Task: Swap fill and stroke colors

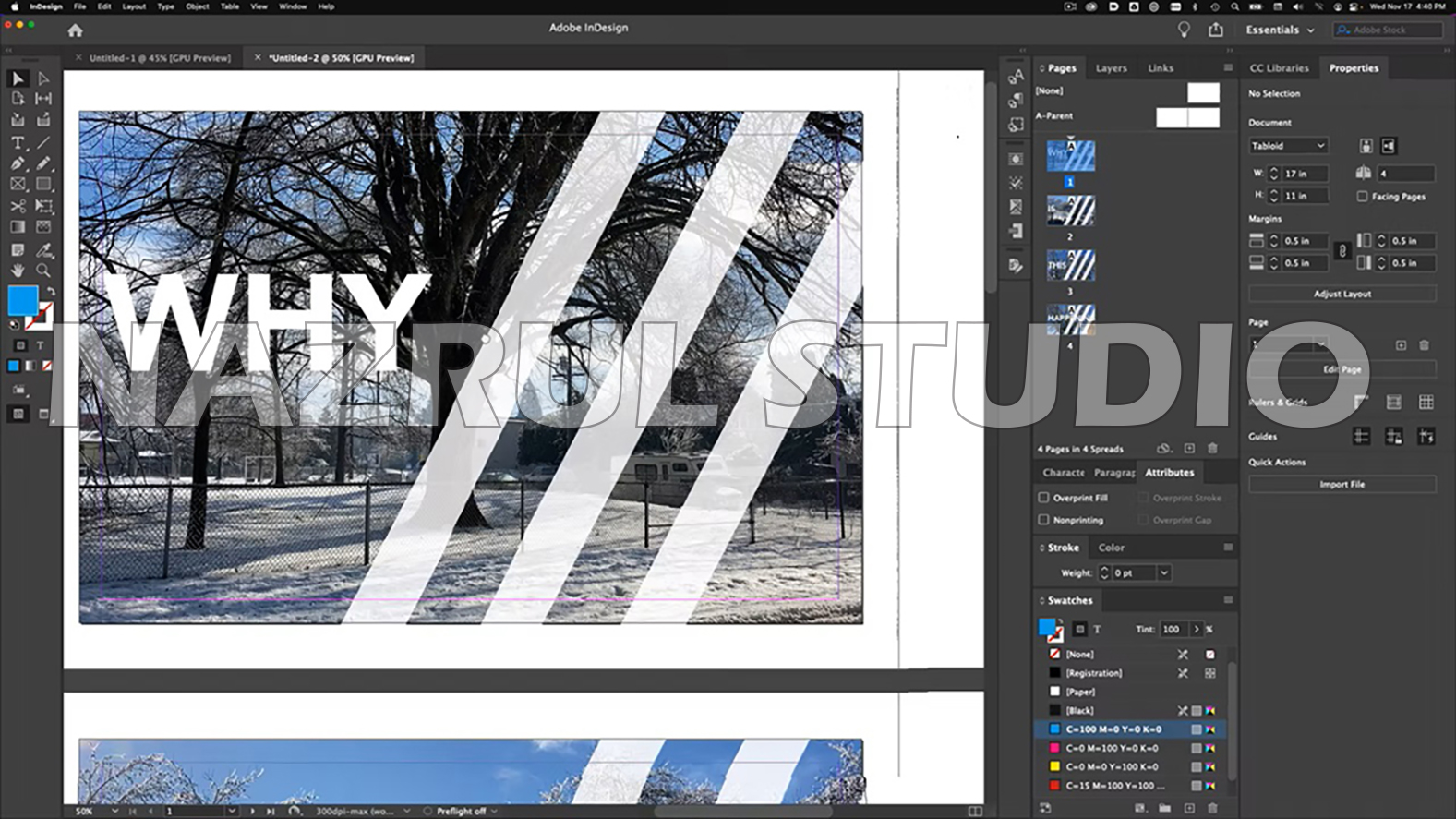Action: point(51,292)
